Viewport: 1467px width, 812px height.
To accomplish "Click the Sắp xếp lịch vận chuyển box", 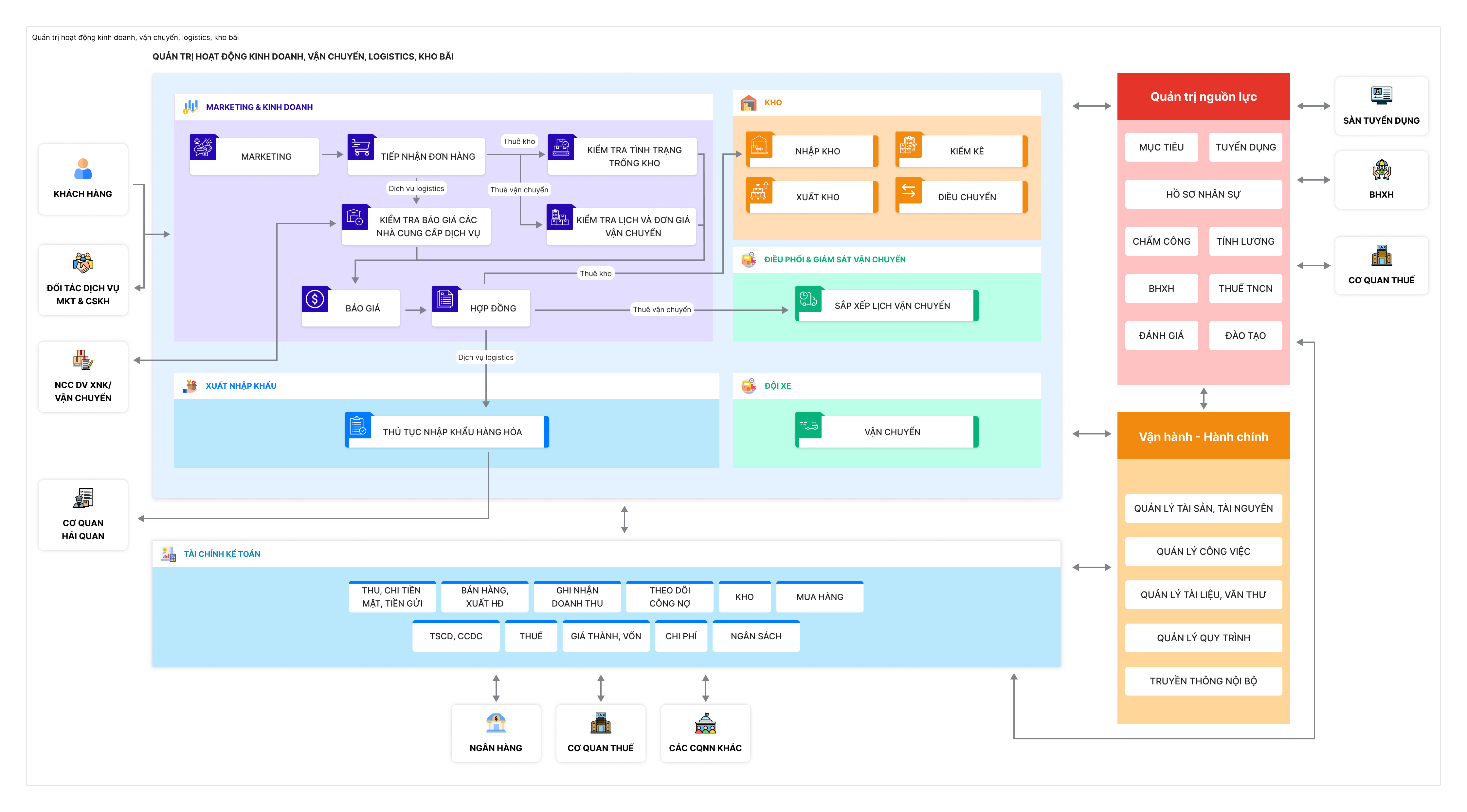I will tap(892, 306).
